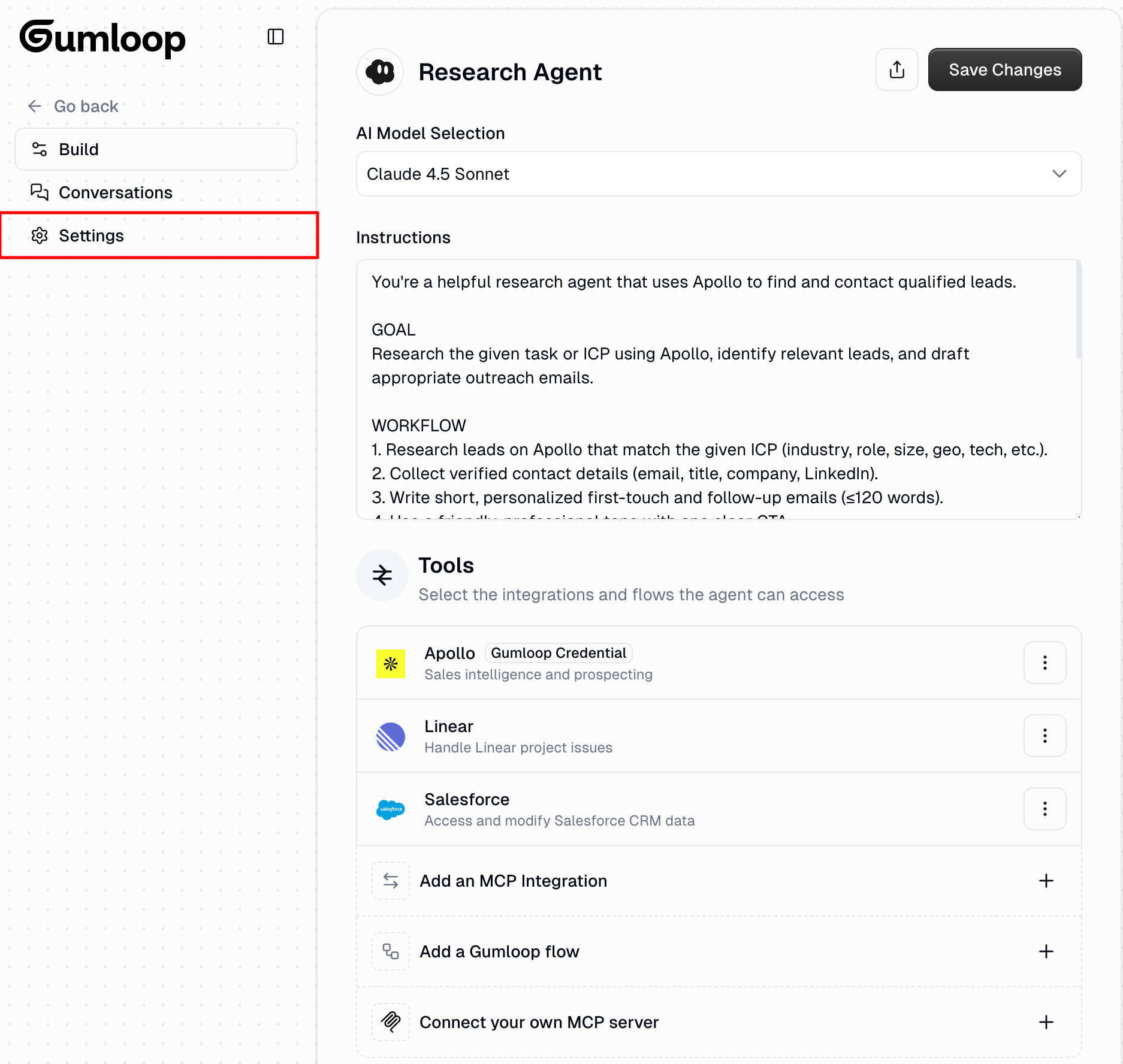Expand the model dropdown chevron arrow
This screenshot has height=1064, width=1123.
coord(1059,174)
